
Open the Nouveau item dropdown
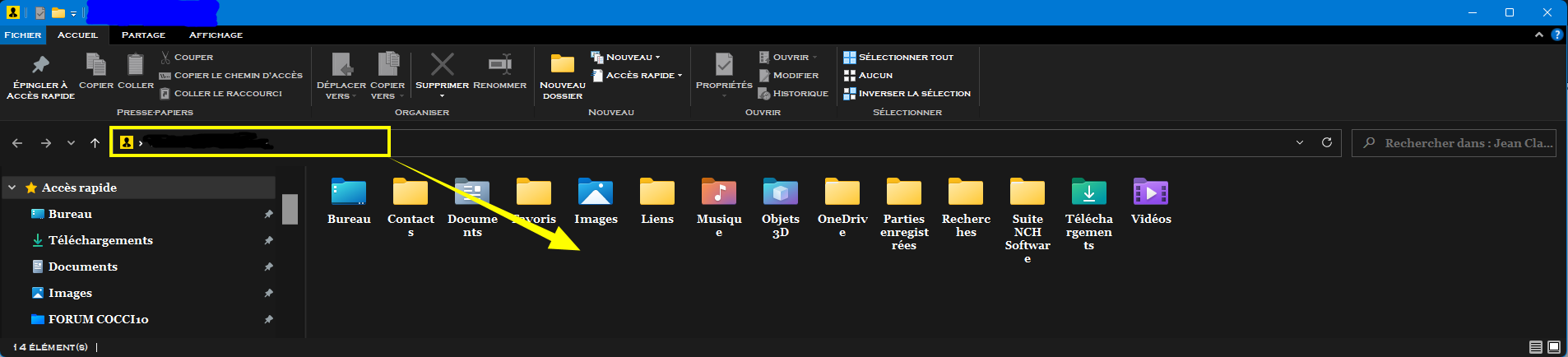[x=626, y=57]
